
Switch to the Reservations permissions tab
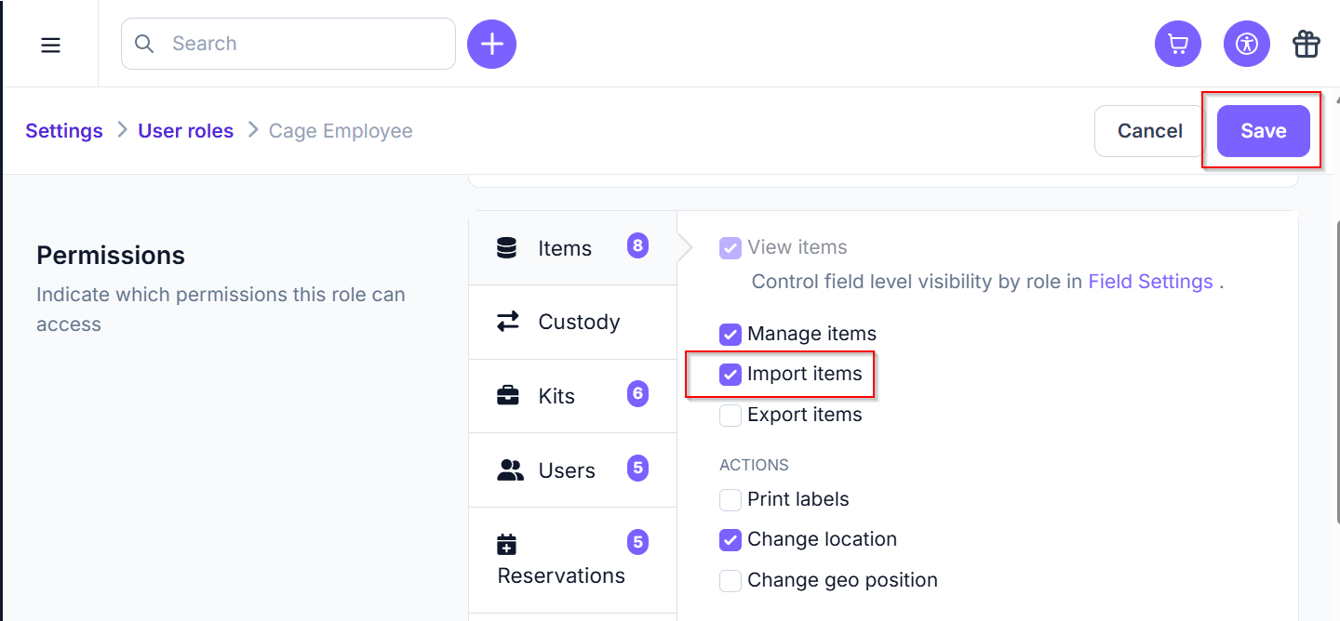(x=573, y=560)
